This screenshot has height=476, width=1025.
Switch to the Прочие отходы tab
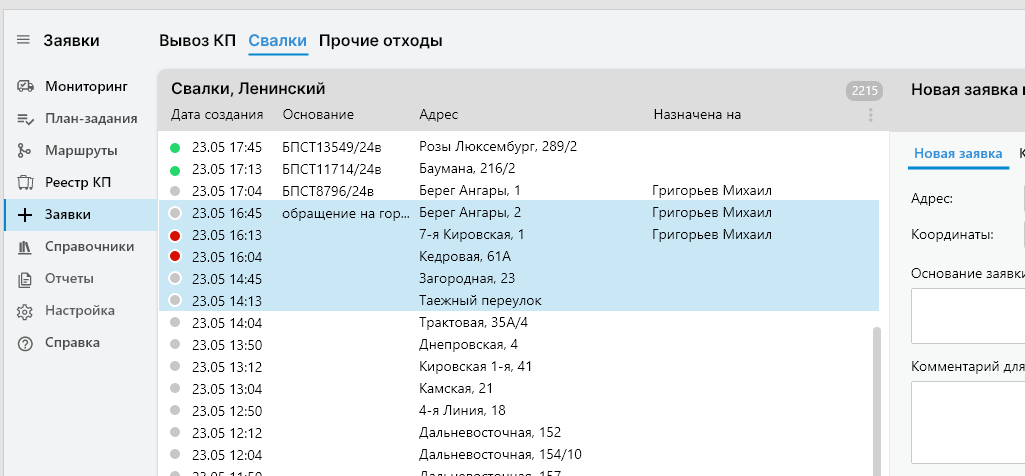click(x=380, y=41)
